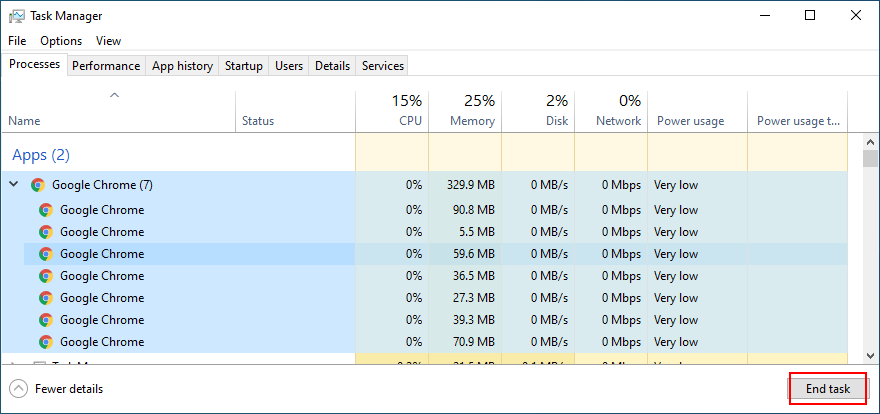880x414 pixels.
Task: Click the Chrome icon in the 90.8 MB row
Action: click(45, 210)
